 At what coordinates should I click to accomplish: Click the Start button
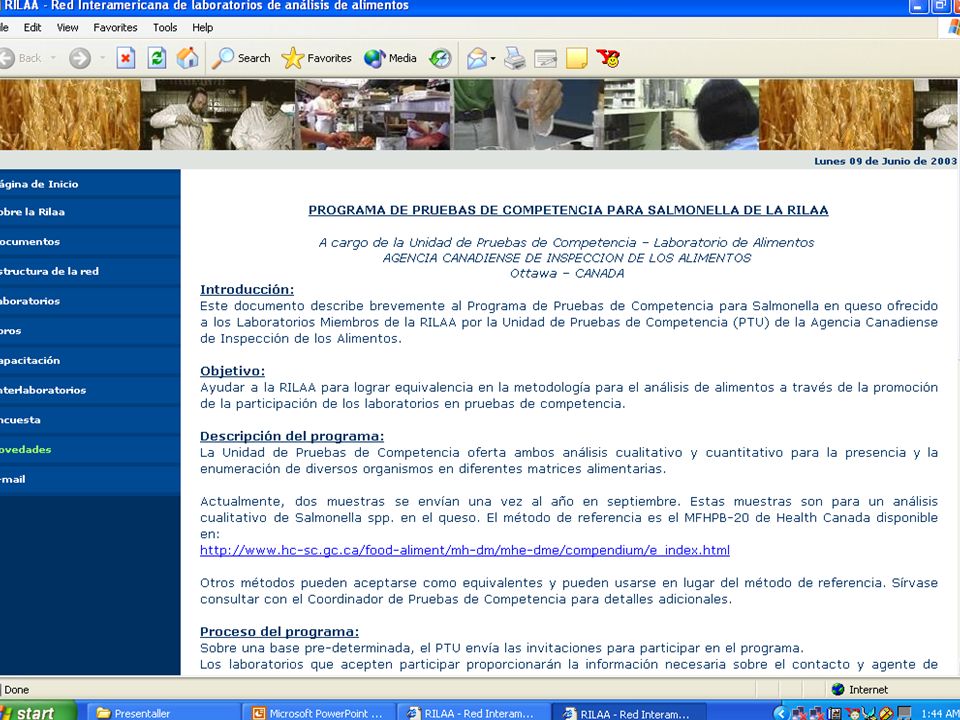[x=36, y=712]
